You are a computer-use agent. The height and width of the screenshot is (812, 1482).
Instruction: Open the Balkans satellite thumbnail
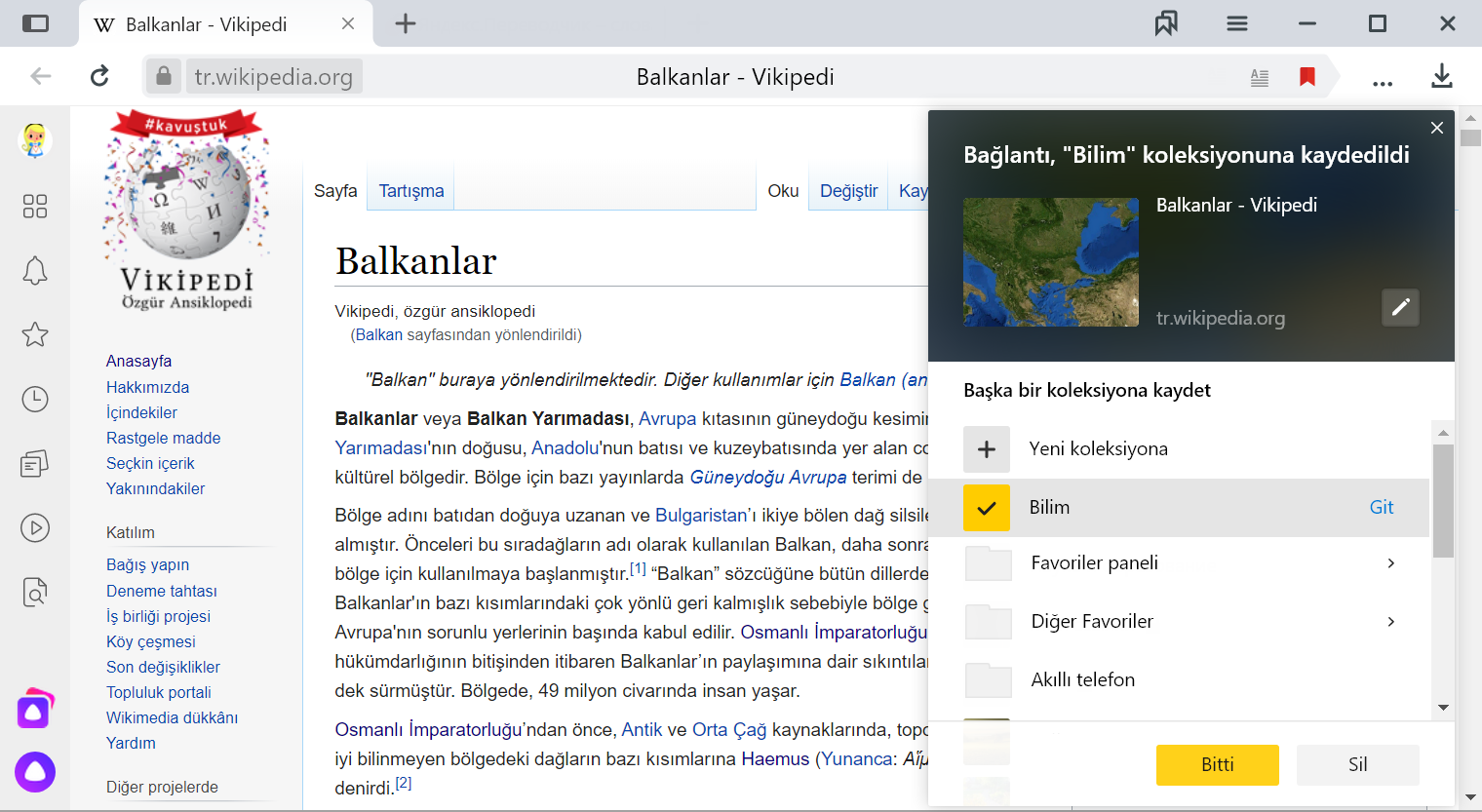tap(1051, 262)
